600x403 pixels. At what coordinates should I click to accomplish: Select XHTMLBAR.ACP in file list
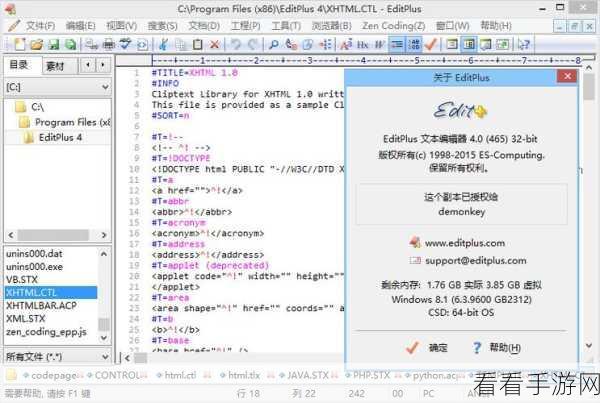[x=41, y=306]
